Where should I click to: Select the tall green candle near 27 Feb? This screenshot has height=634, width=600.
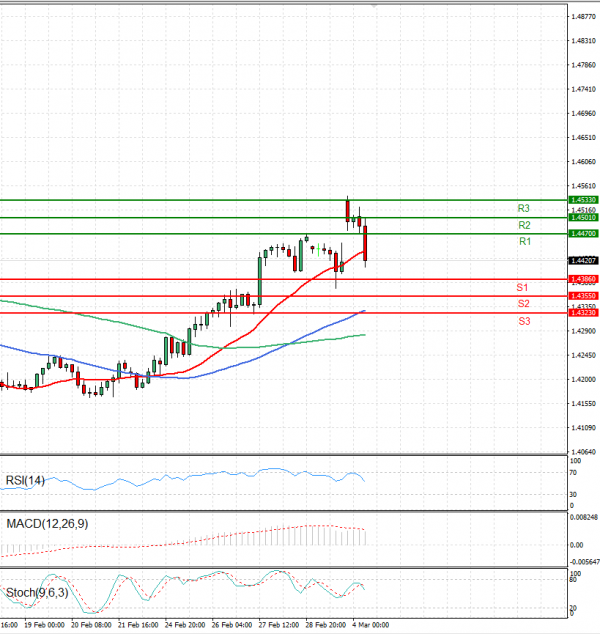260,281
